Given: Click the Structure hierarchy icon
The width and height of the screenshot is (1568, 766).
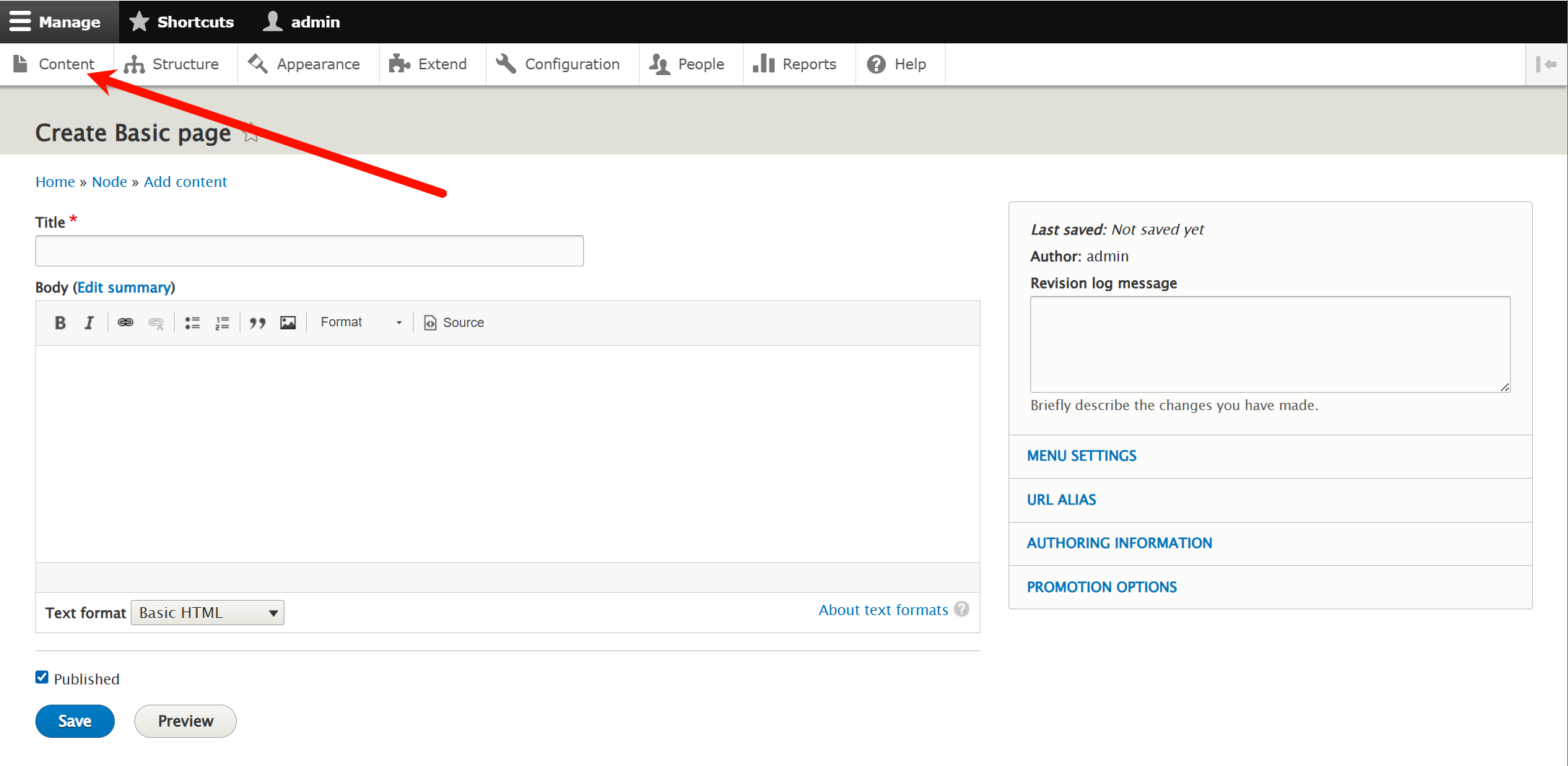Looking at the screenshot, I should point(134,64).
